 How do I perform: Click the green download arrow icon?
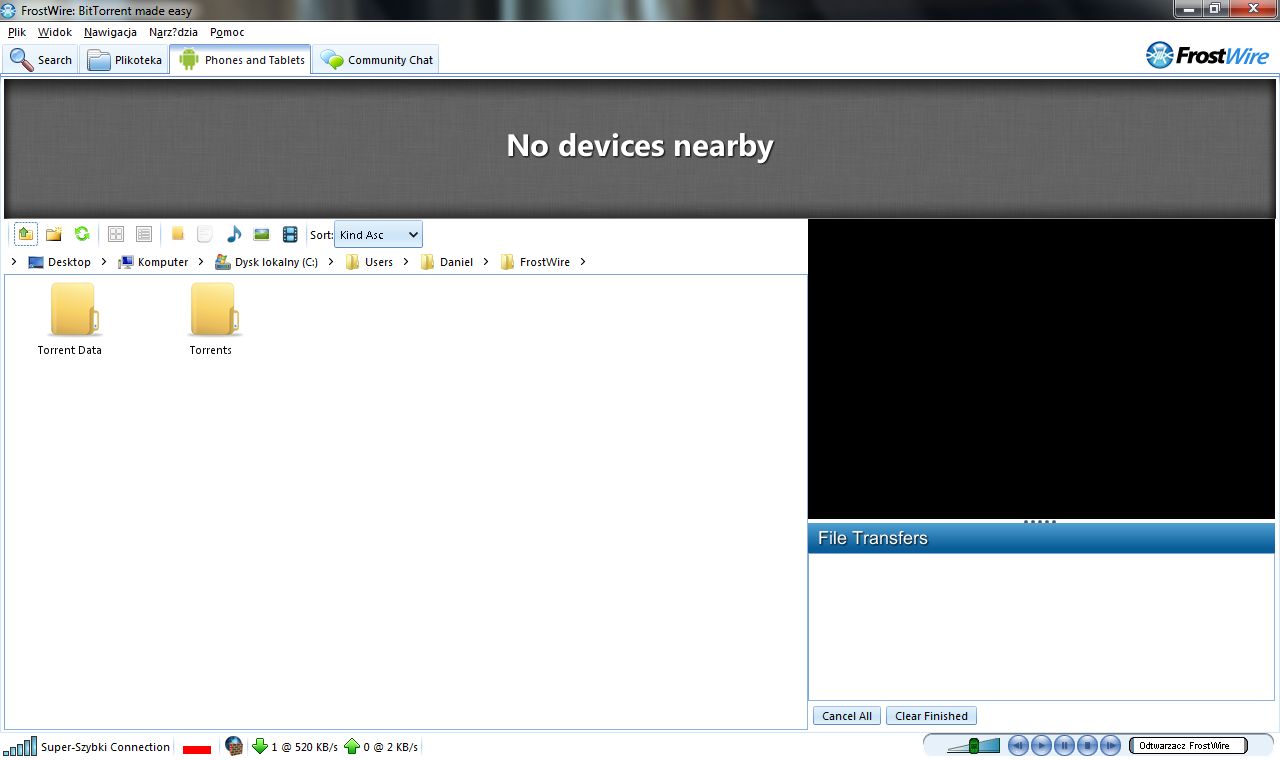(x=260, y=746)
